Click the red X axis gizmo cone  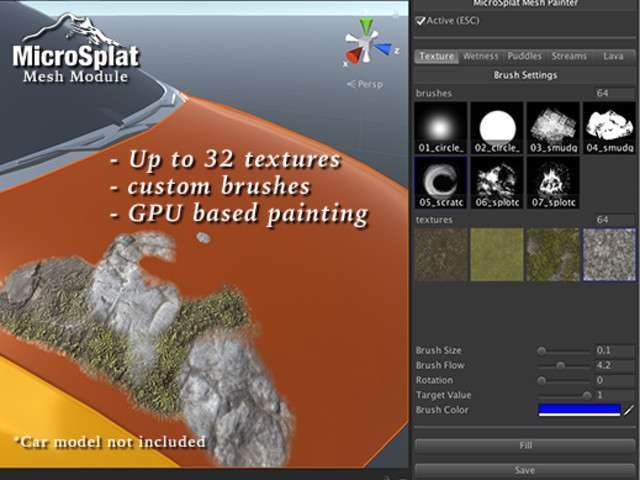(x=353, y=55)
